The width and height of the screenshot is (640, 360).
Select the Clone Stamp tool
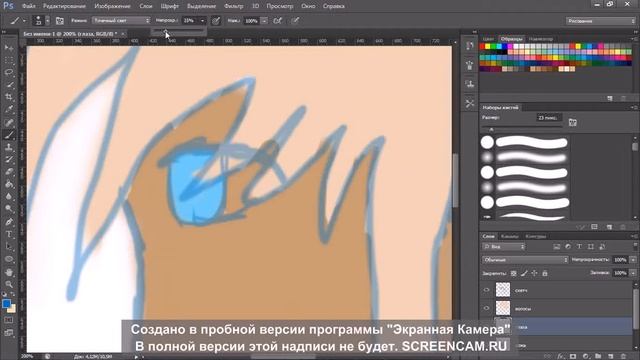(x=9, y=147)
